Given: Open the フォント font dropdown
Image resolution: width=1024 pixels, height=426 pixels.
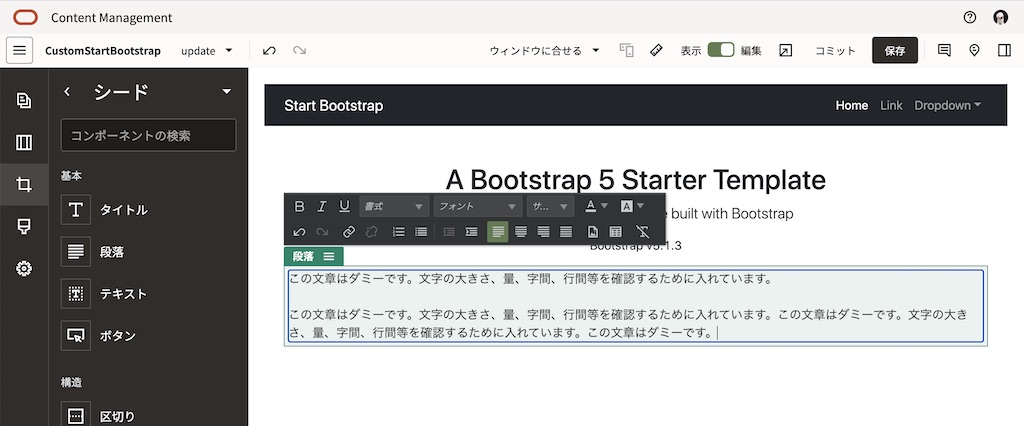Looking at the screenshot, I should coord(477,206).
